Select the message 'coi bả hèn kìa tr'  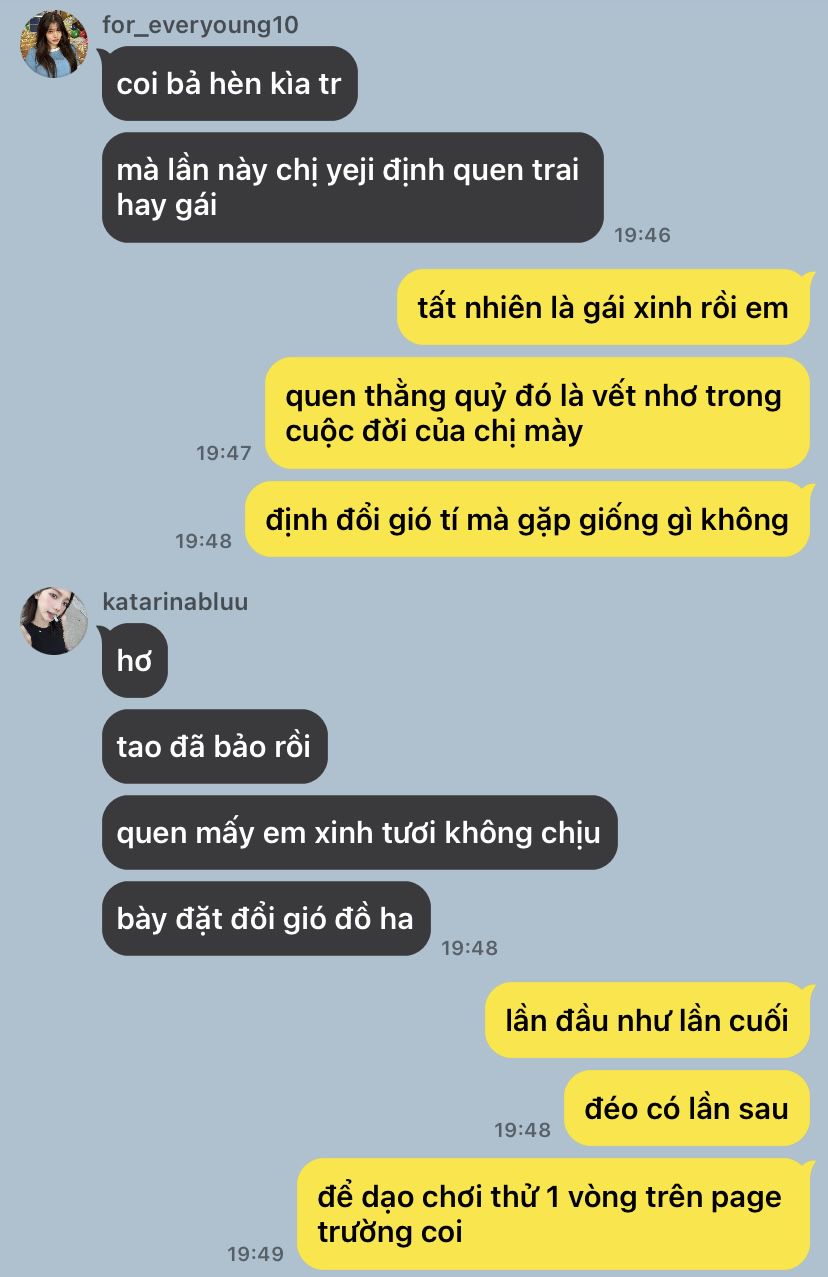(230, 84)
